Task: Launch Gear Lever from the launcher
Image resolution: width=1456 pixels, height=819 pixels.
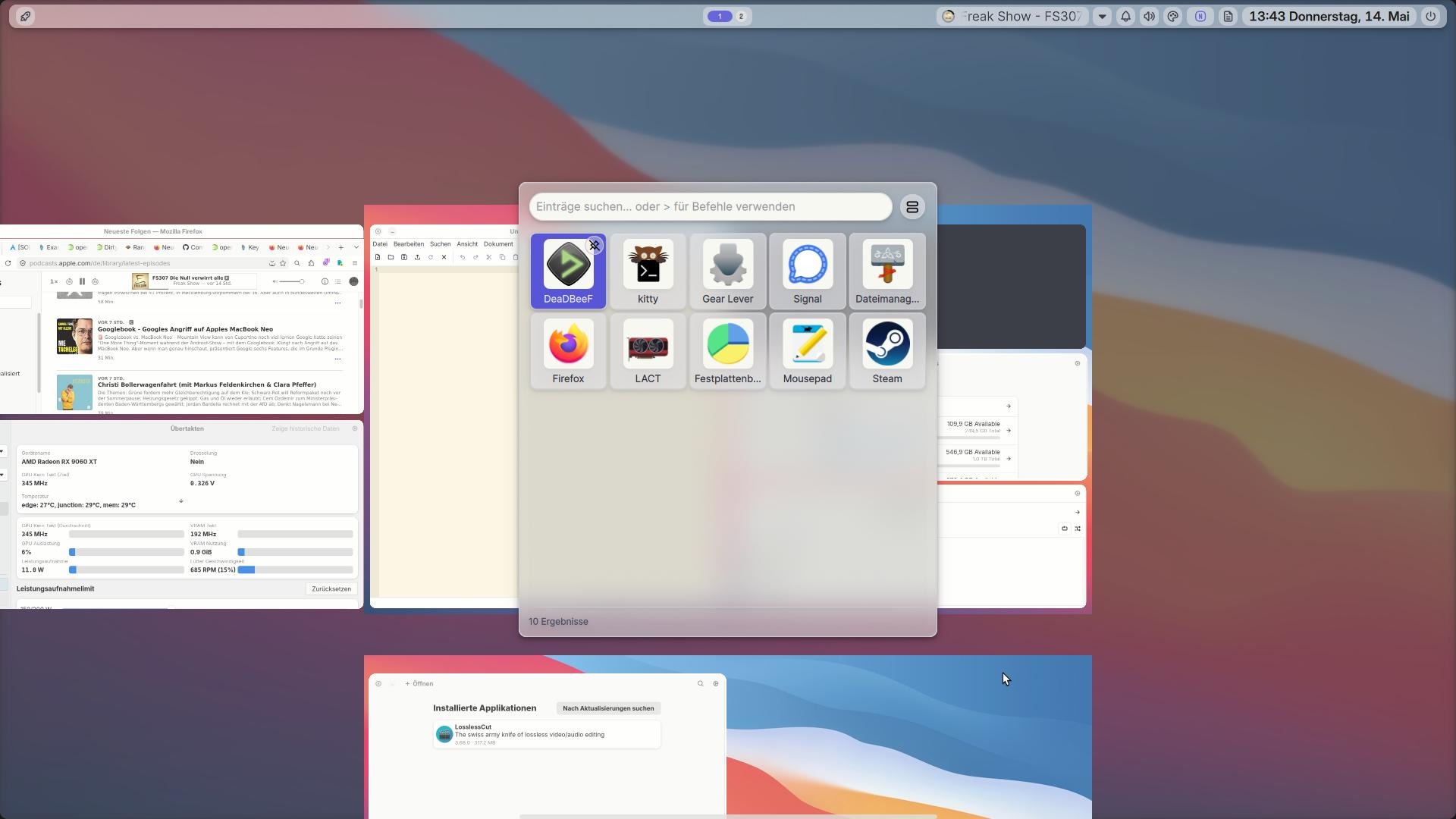Action: [727, 271]
